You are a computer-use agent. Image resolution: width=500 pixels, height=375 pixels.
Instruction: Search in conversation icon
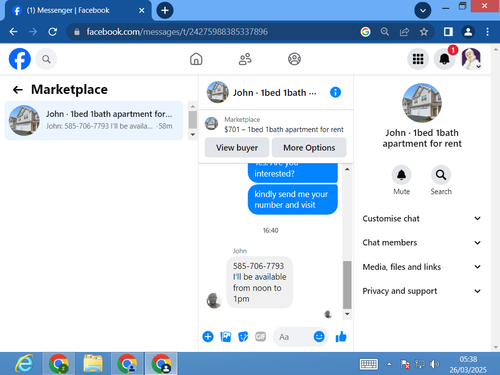pyautogui.click(x=441, y=175)
